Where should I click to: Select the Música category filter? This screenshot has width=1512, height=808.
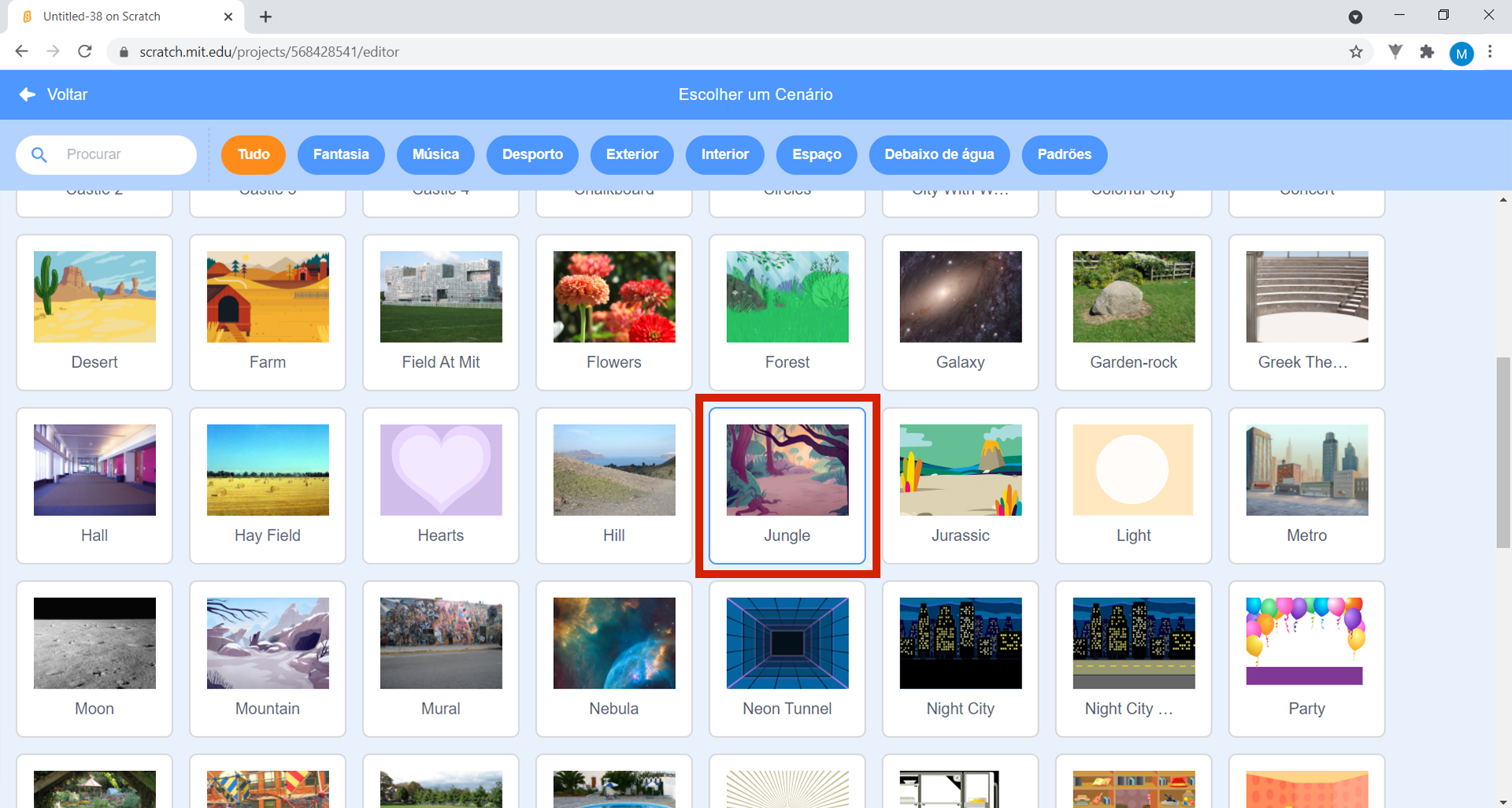point(435,154)
